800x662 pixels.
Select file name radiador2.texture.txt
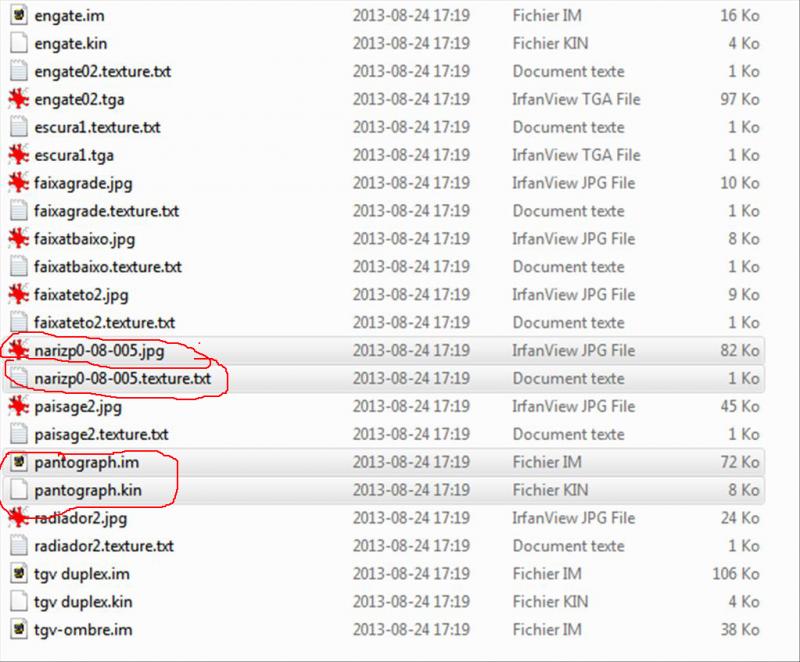pos(104,546)
